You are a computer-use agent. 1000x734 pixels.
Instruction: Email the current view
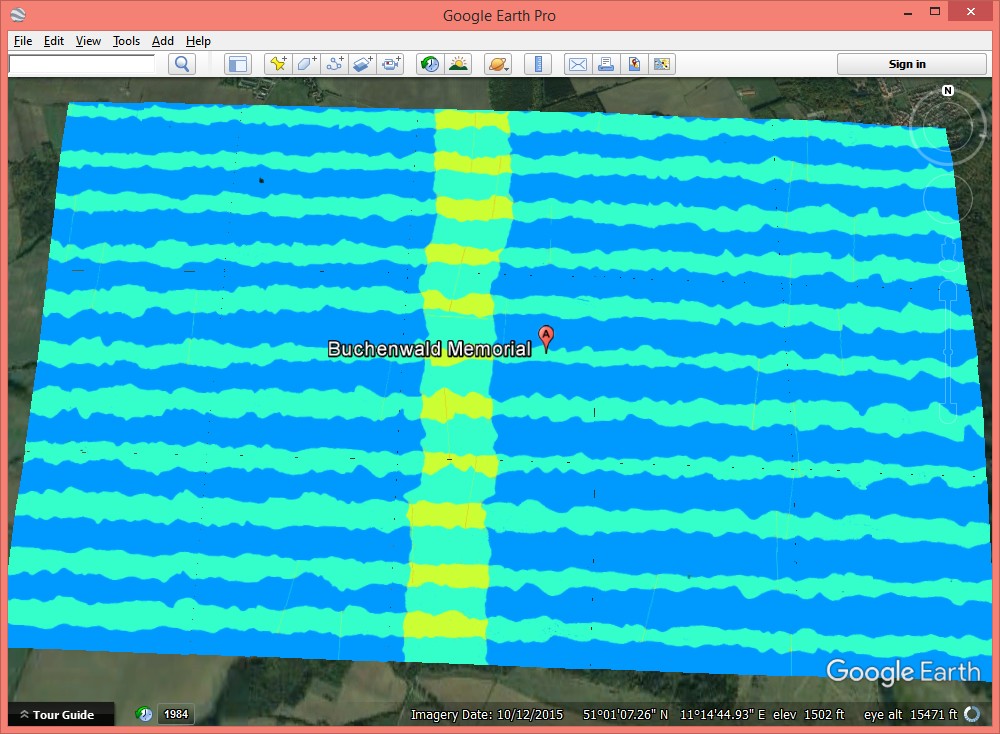pos(577,64)
